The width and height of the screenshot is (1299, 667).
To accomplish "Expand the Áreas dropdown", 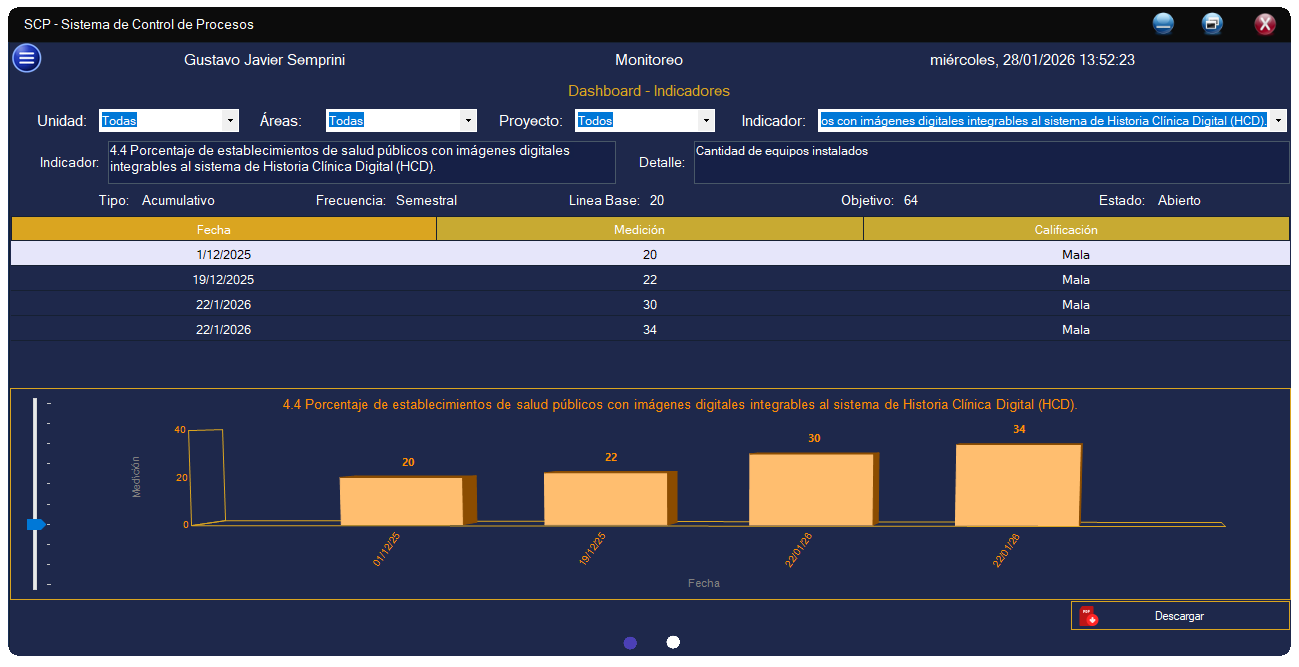I will pyautogui.click(x=467, y=121).
